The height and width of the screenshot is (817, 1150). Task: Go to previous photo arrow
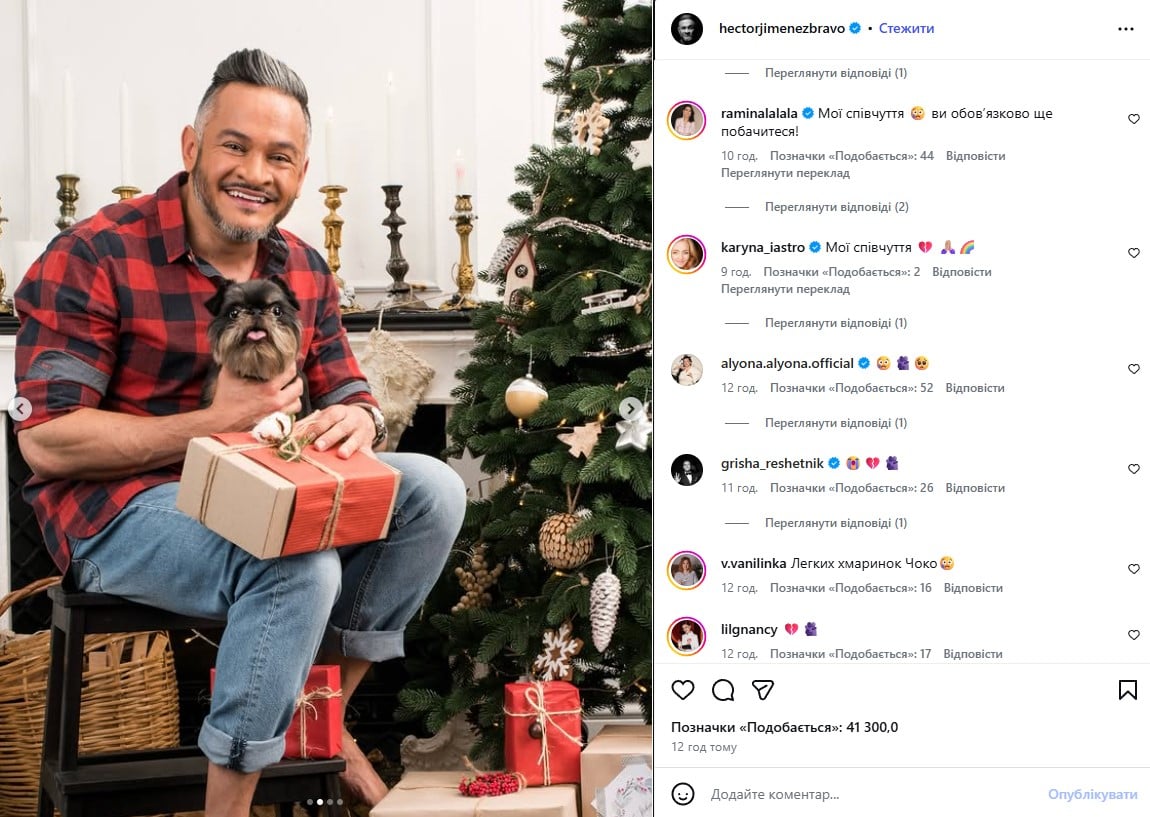point(21,408)
